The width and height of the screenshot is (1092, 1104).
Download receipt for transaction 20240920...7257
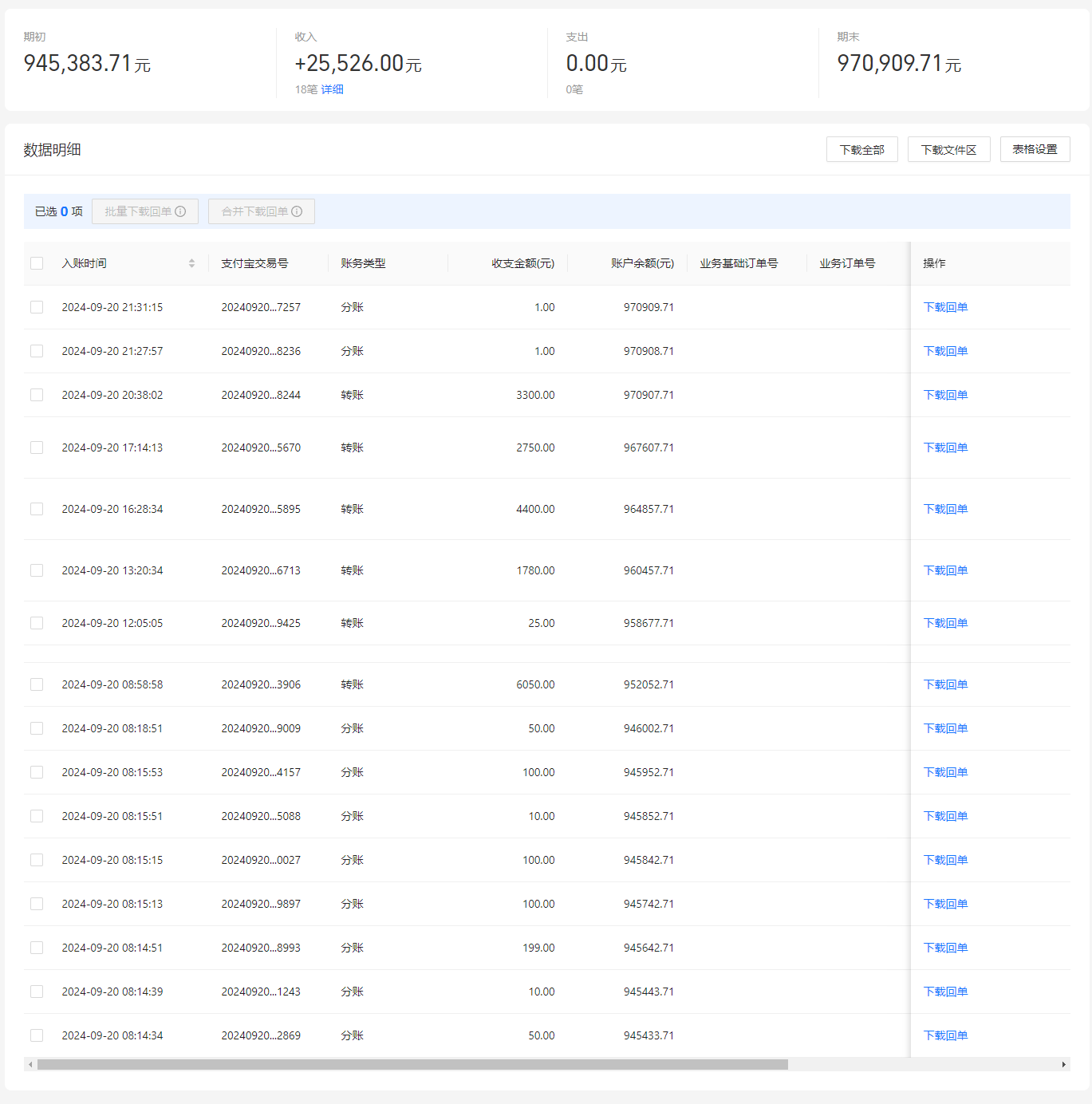click(x=945, y=307)
